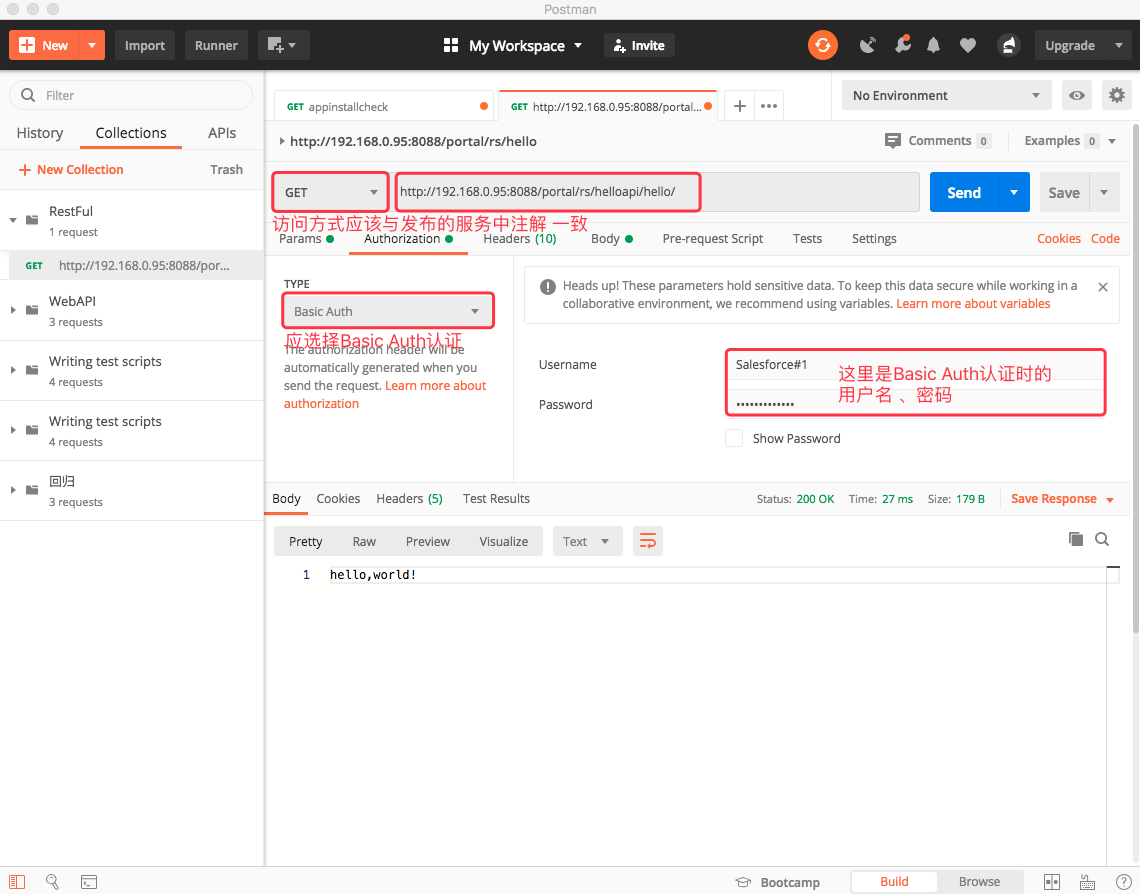1140x894 pixels.
Task: Toggle the word wrap icon in response
Action: click(x=648, y=541)
